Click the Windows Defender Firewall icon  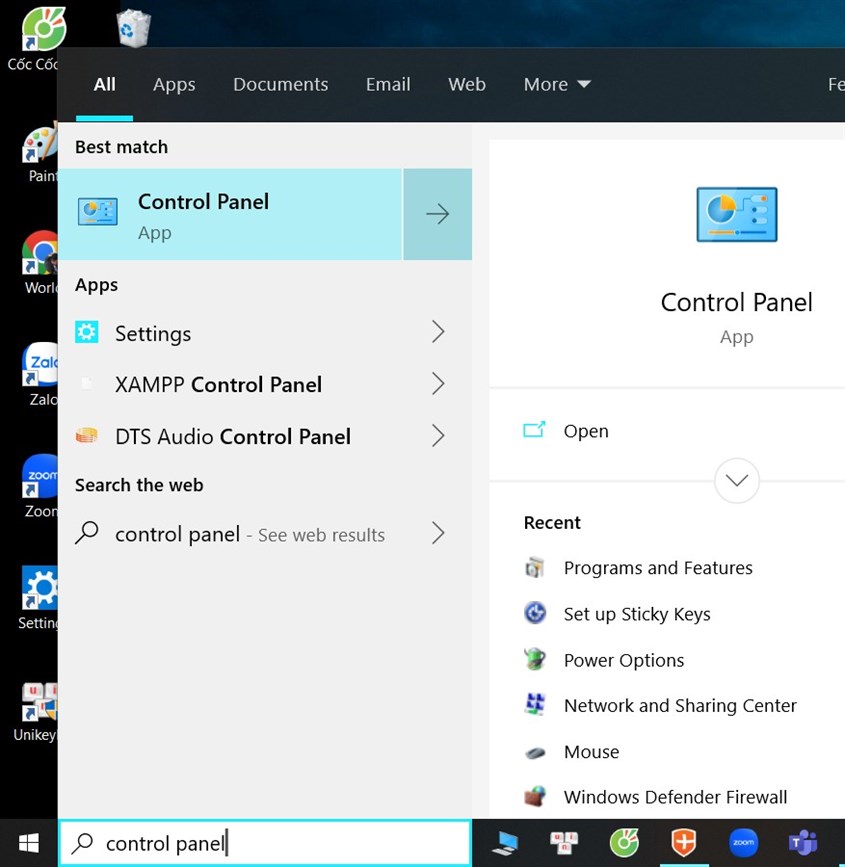tap(535, 797)
